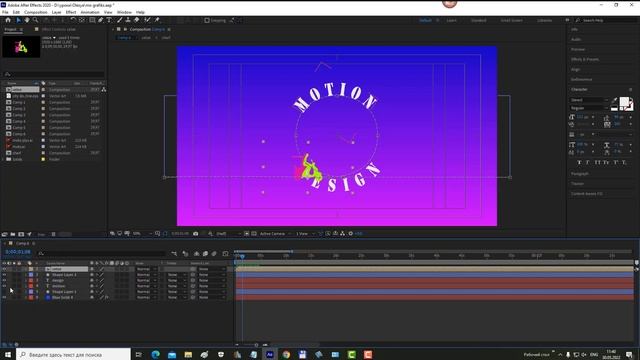The height and width of the screenshot is (360, 640).
Task: Click the white fill color swatch in Character panel
Action: pyautogui.click(x=624, y=102)
